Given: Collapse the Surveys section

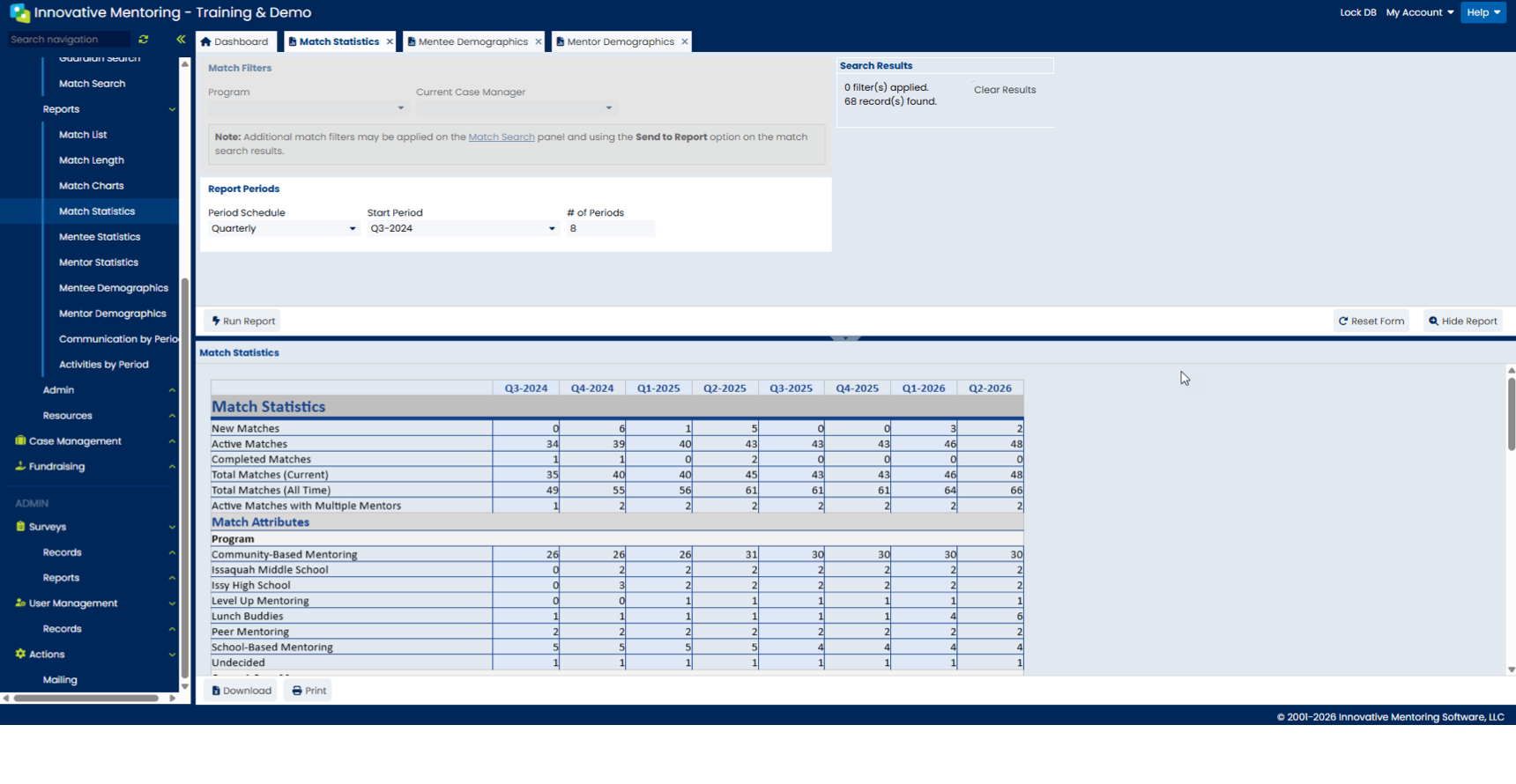Looking at the screenshot, I should (172, 527).
